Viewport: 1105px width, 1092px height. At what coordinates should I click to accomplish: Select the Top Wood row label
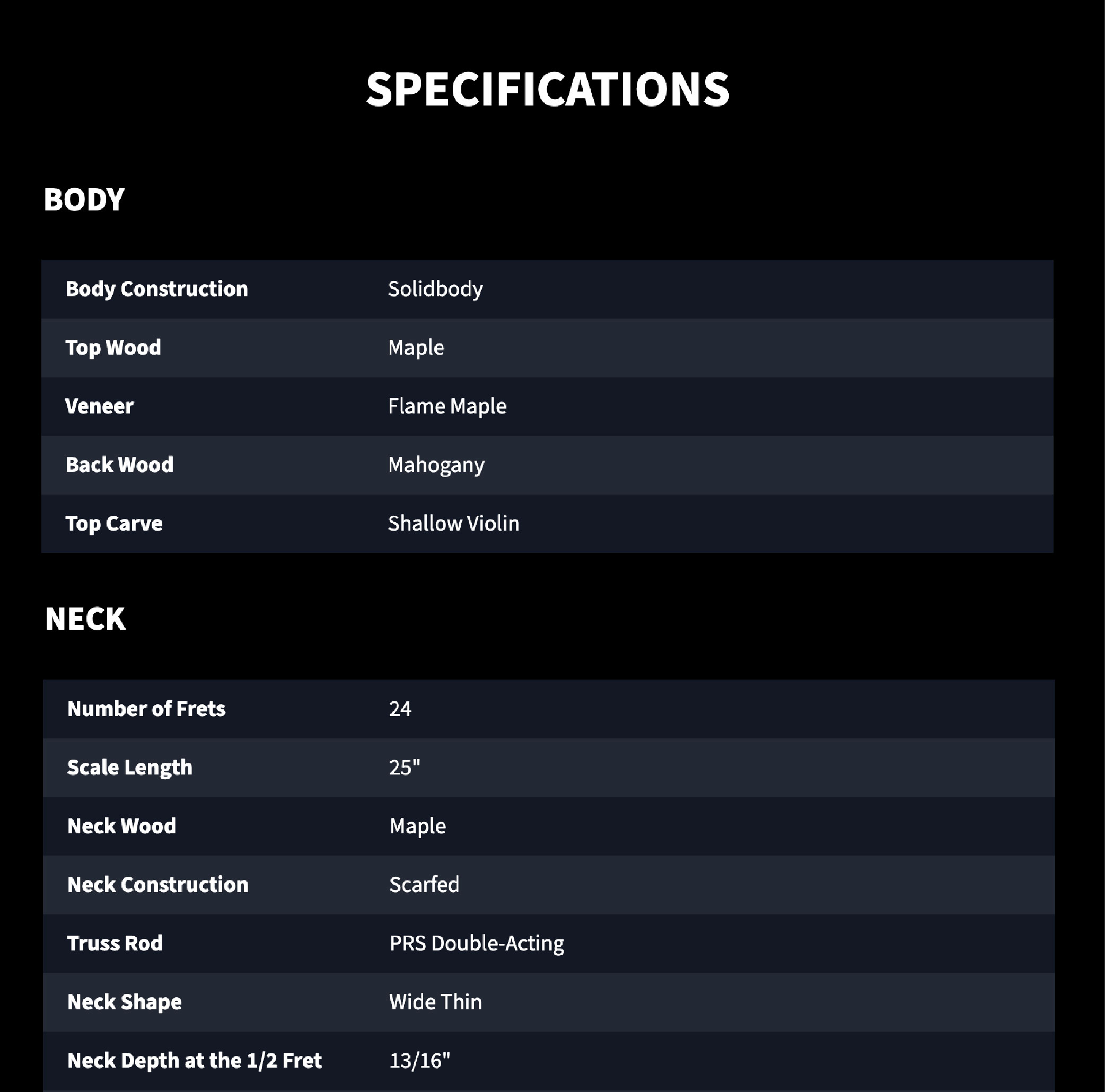click(113, 348)
